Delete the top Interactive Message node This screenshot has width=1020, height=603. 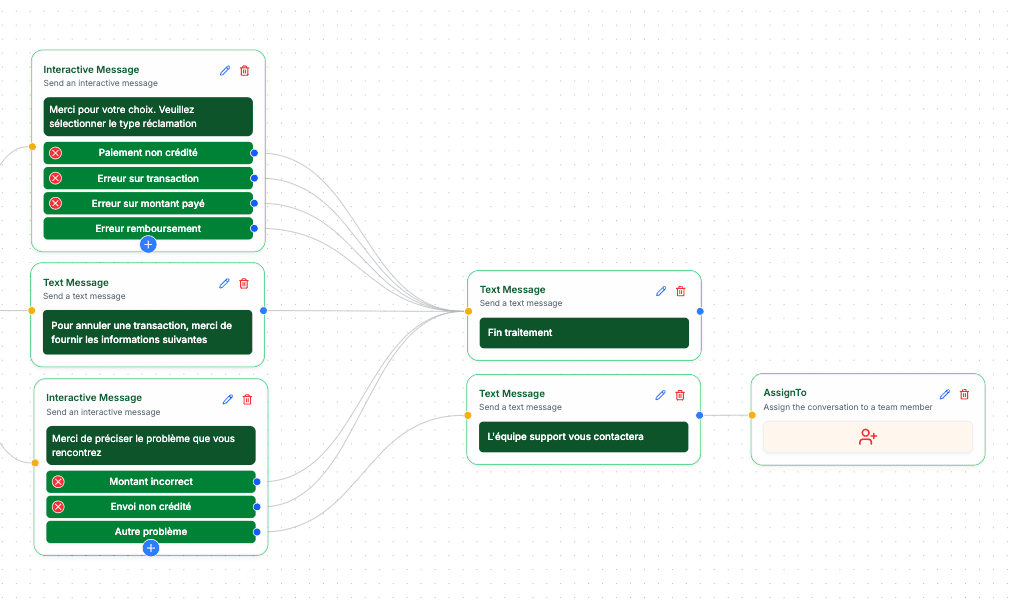pos(245,71)
